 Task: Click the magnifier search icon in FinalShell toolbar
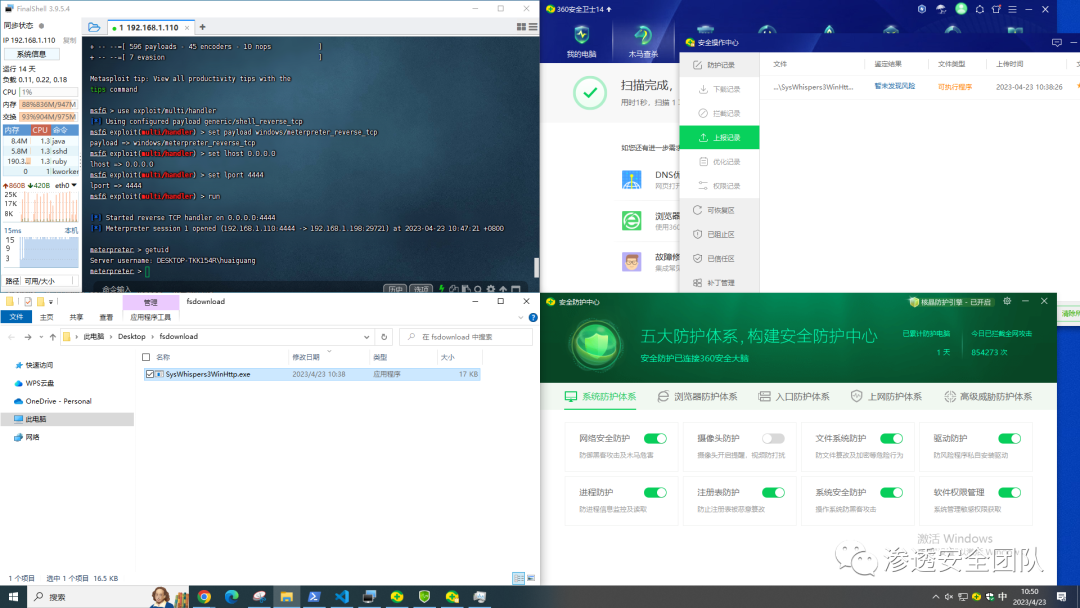click(478, 289)
